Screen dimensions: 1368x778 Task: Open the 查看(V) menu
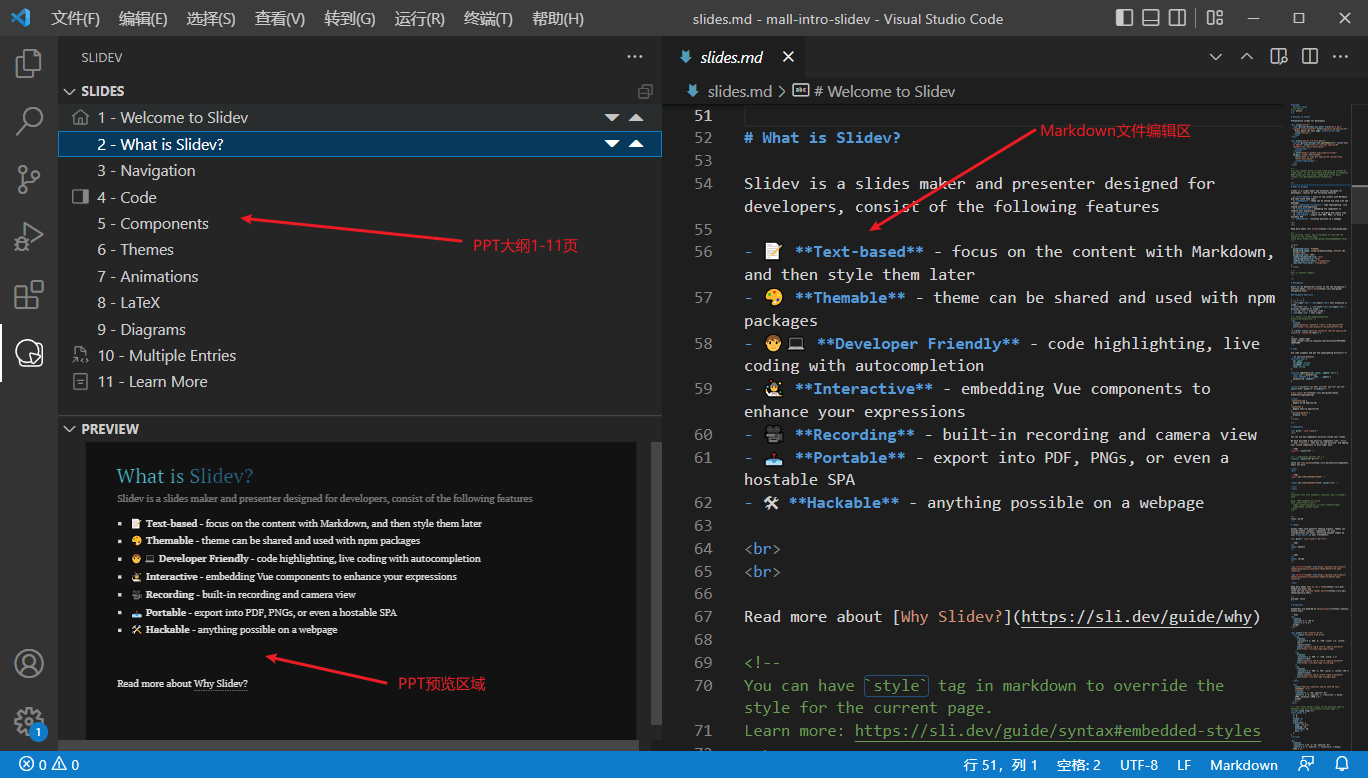point(280,18)
